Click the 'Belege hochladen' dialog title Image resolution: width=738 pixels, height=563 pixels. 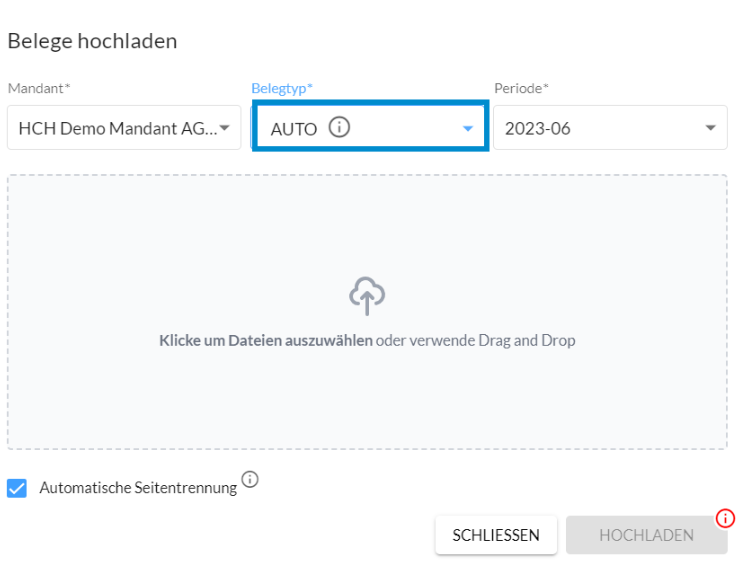click(x=93, y=41)
